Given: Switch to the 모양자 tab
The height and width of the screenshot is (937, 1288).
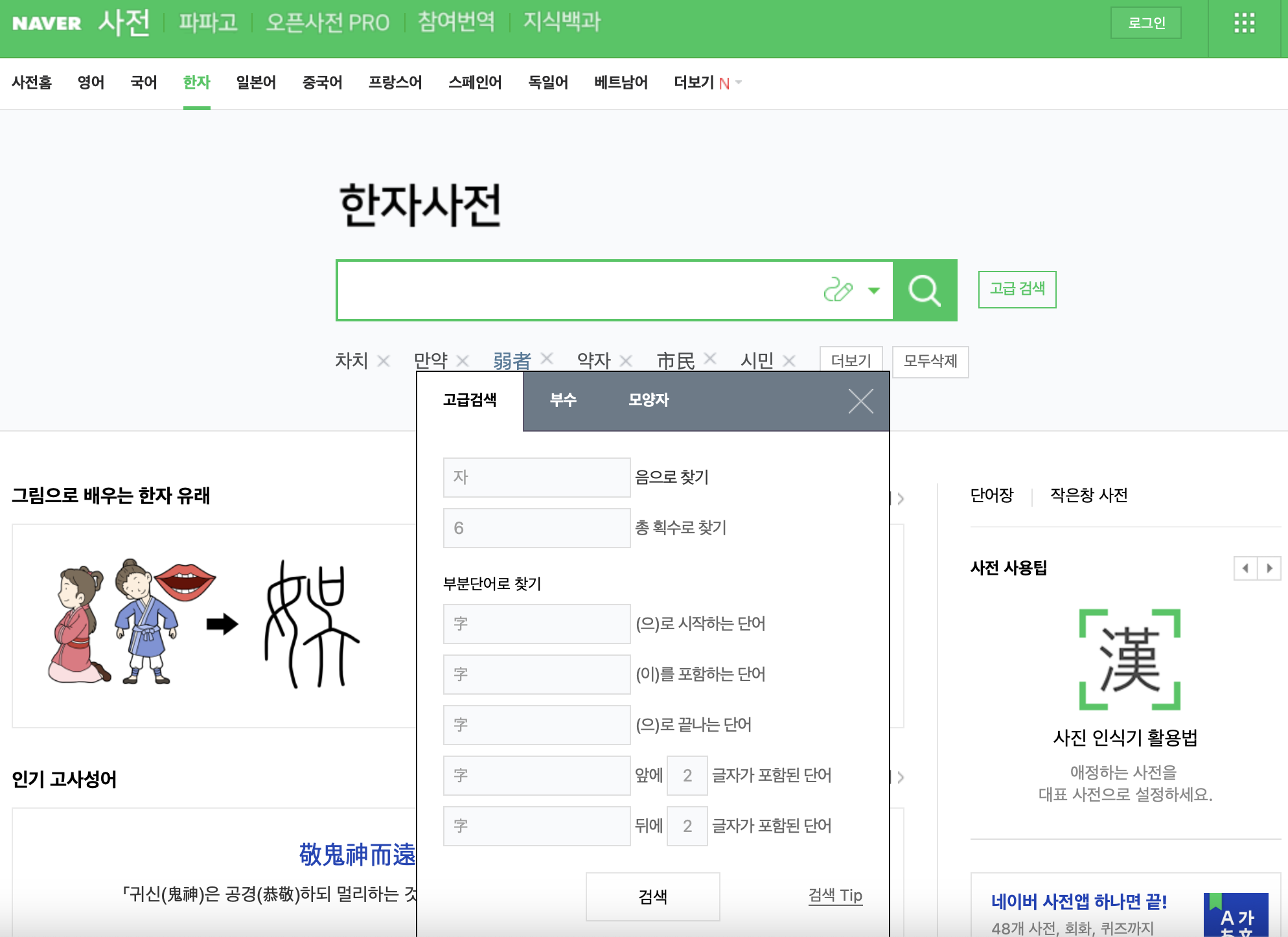Looking at the screenshot, I should [648, 400].
